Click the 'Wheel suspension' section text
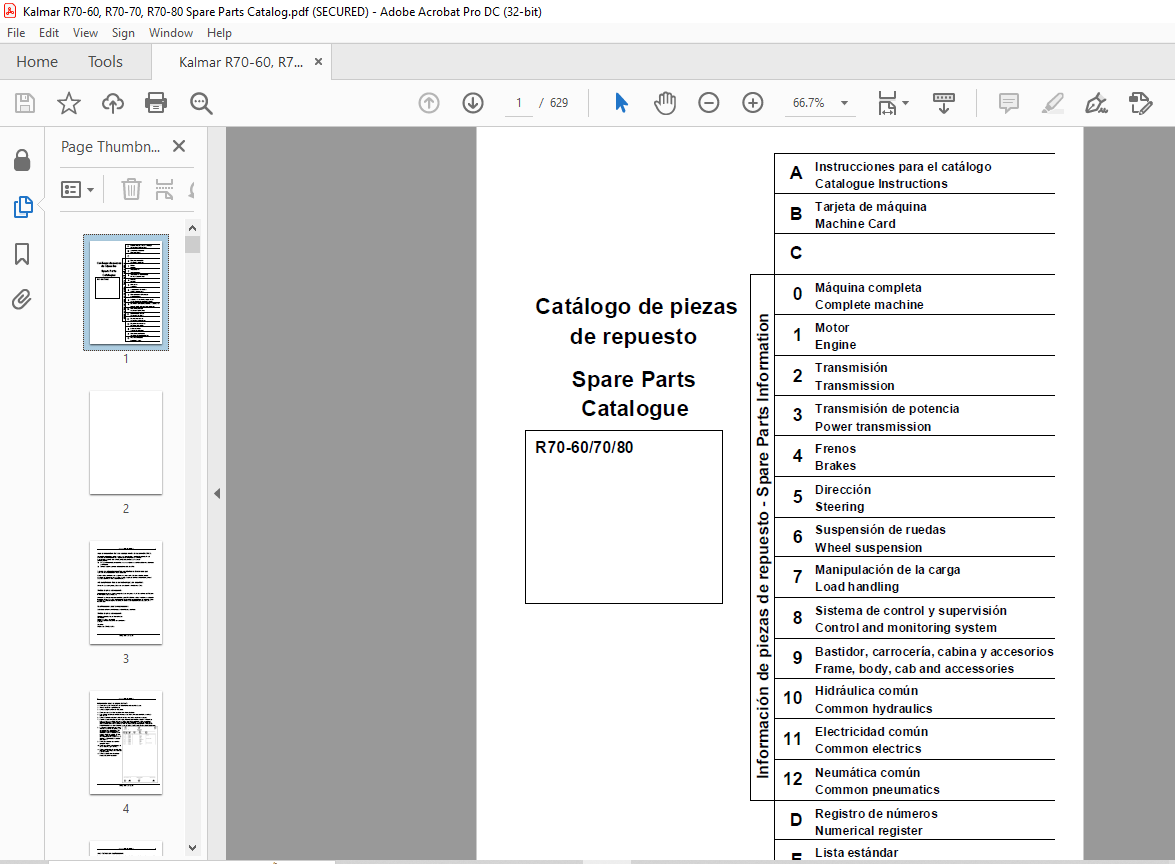Viewport: 1175px width, 864px height. click(868, 548)
